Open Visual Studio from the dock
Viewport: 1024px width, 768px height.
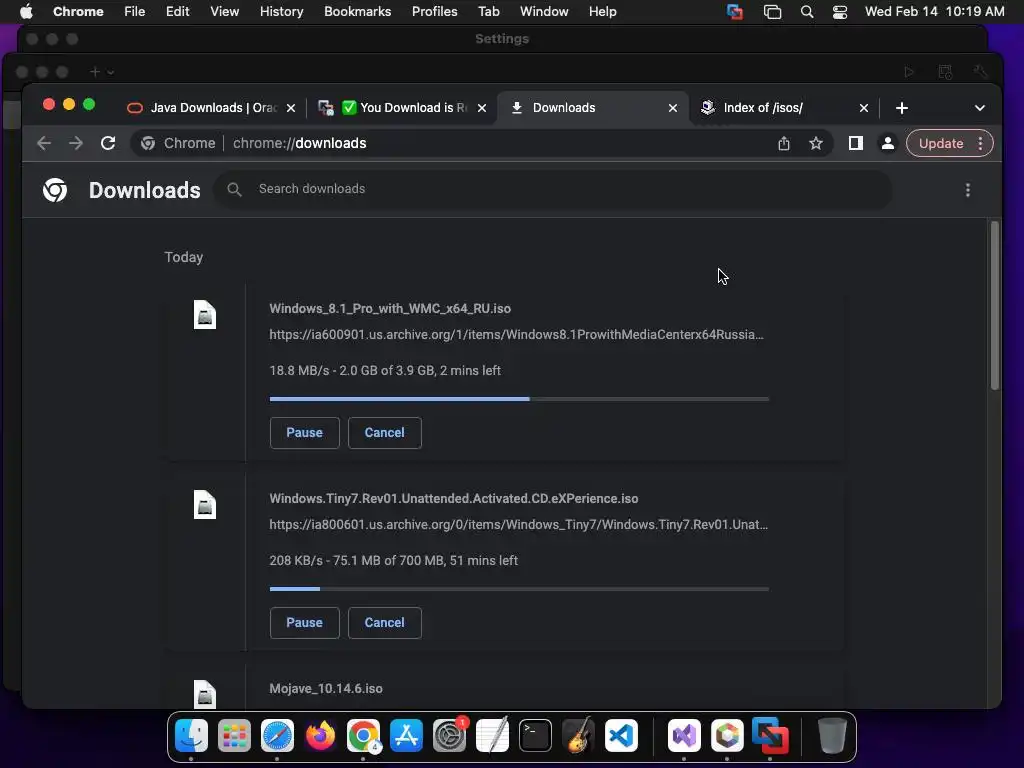(684, 736)
